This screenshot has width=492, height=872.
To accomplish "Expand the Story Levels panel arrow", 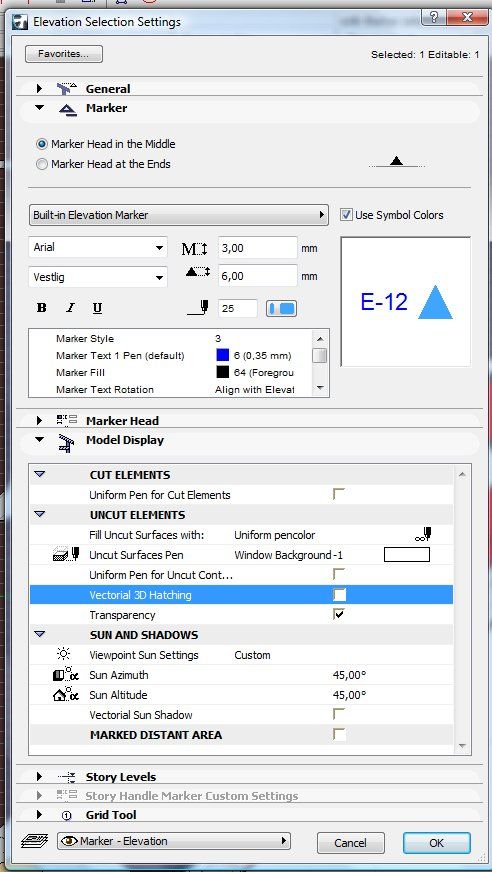I will click(39, 777).
